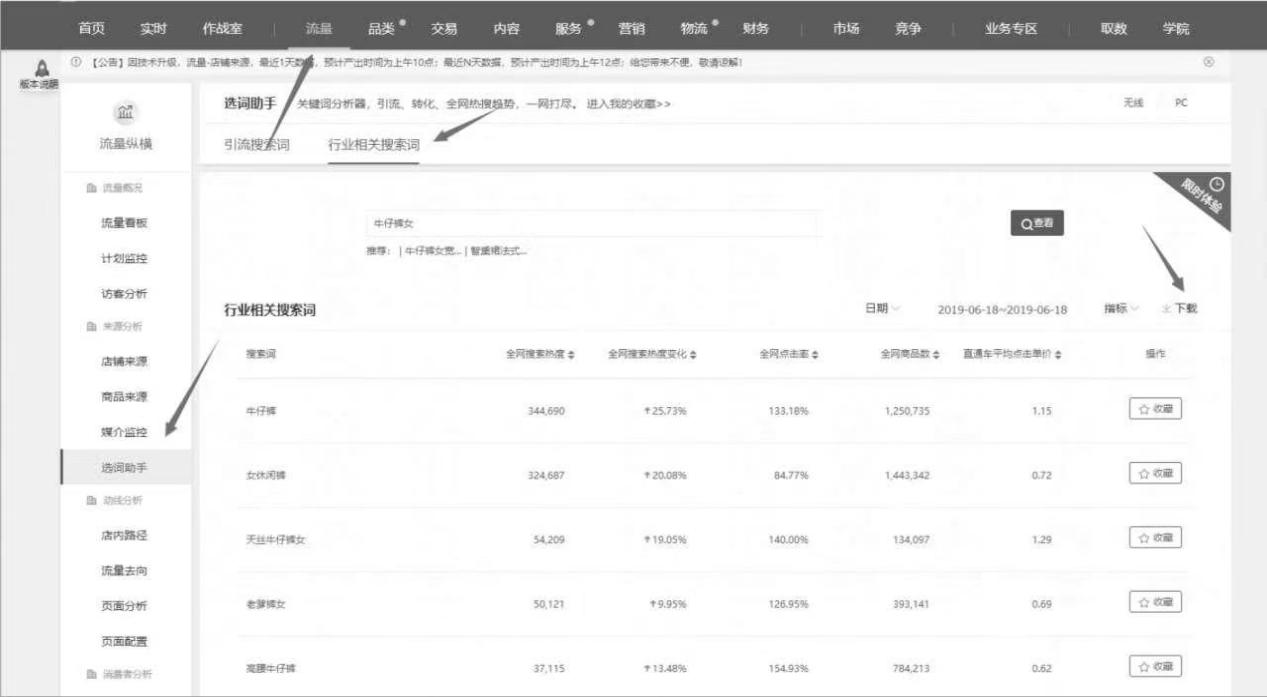This screenshot has height=697, width=1267.
Task: Close the announcement banner
Action: click(x=1208, y=62)
